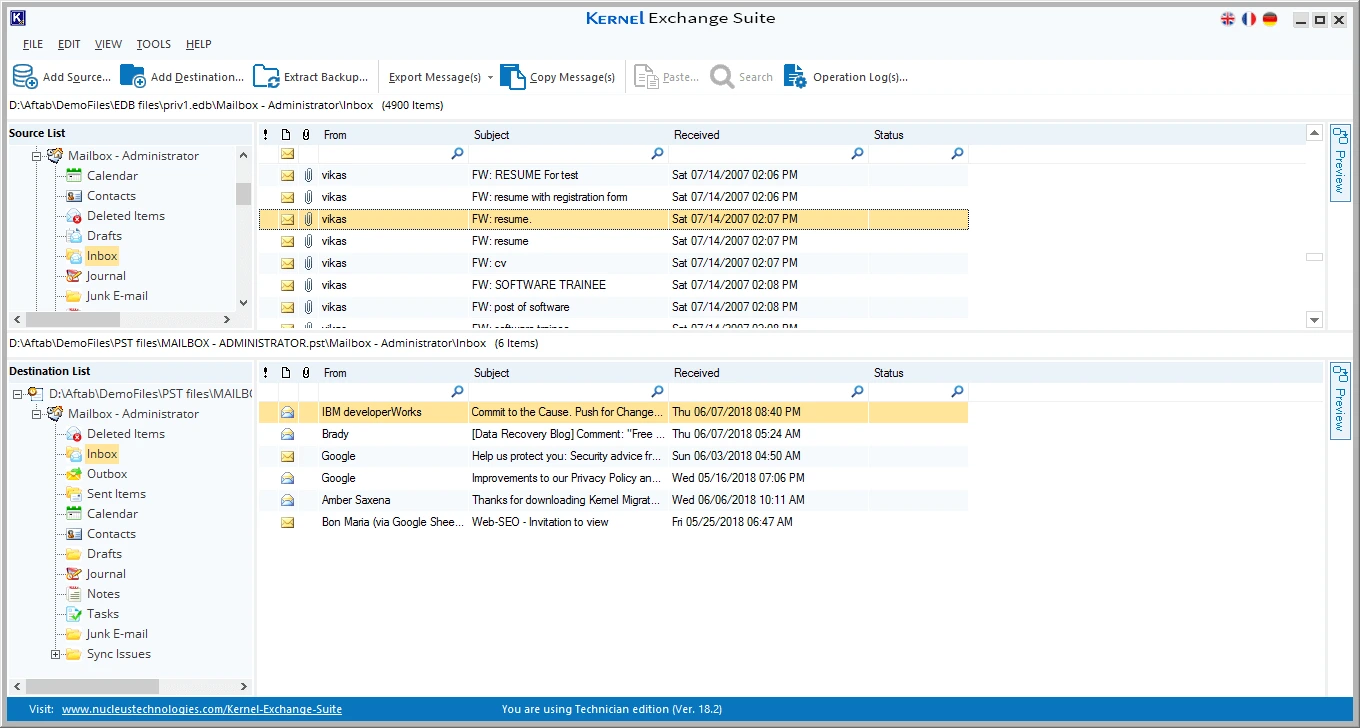Select Junk E-mail in the Source List
Screen dimensions: 1360x728
[x=117, y=296]
